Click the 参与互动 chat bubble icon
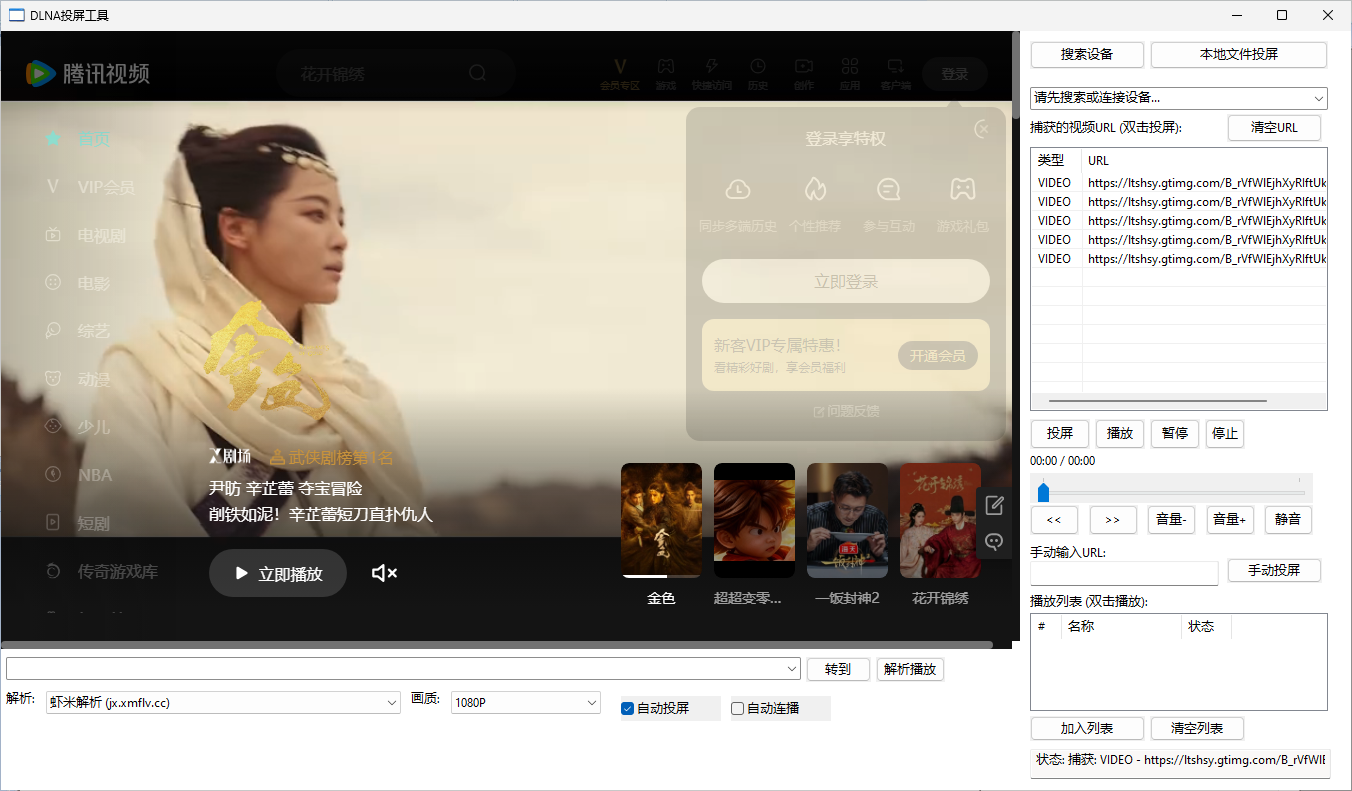This screenshot has width=1352, height=791. click(889, 188)
